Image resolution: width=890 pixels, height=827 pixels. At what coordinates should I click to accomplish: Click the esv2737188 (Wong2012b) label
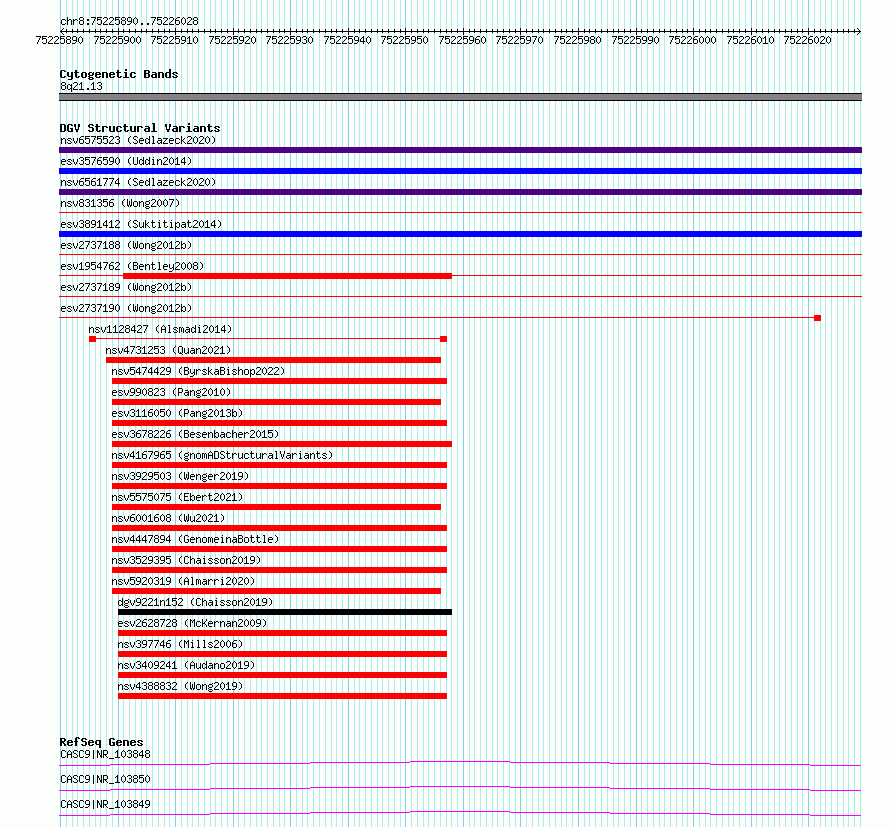[x=126, y=245]
